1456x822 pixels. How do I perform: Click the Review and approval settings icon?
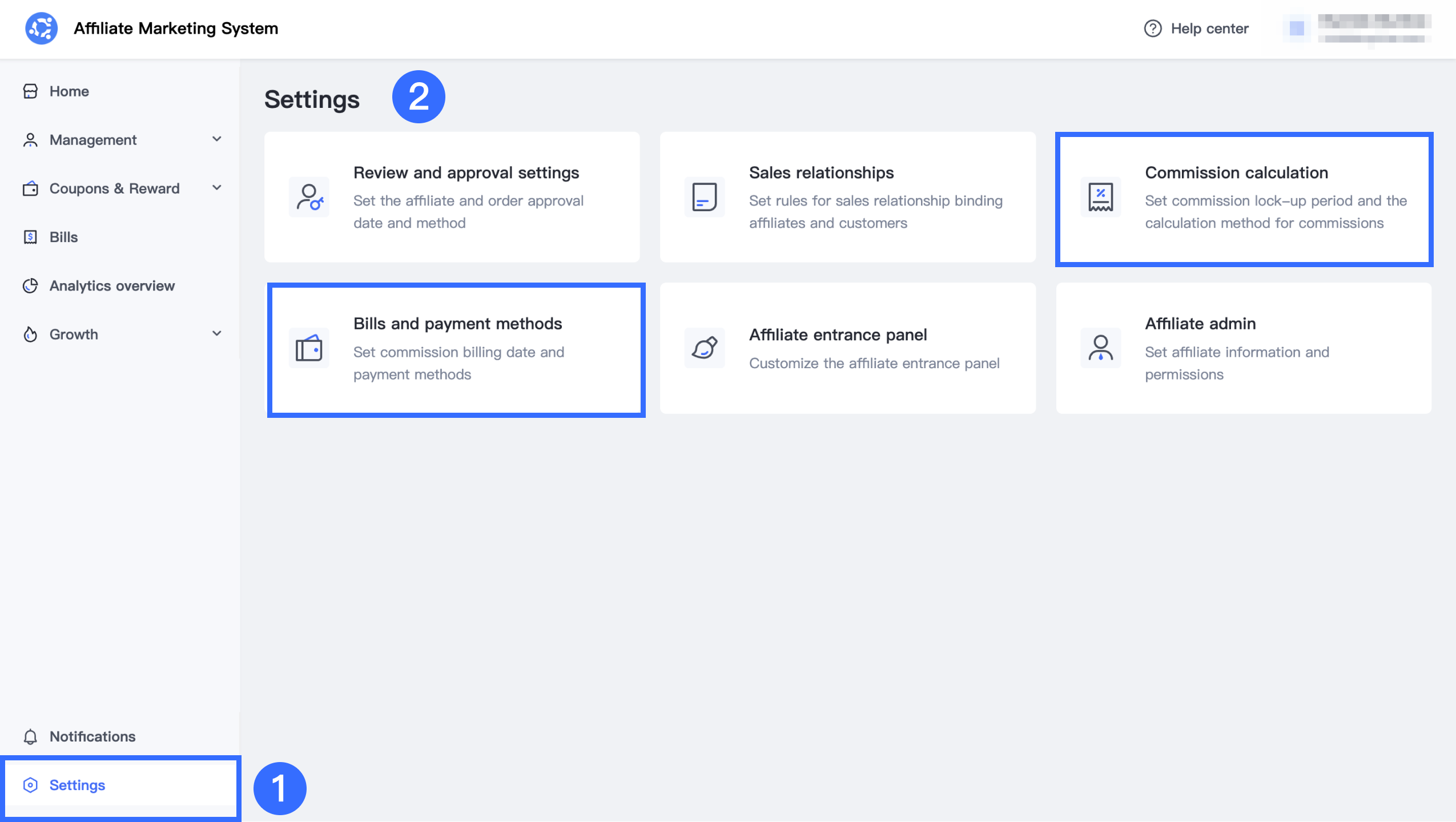pos(309,197)
